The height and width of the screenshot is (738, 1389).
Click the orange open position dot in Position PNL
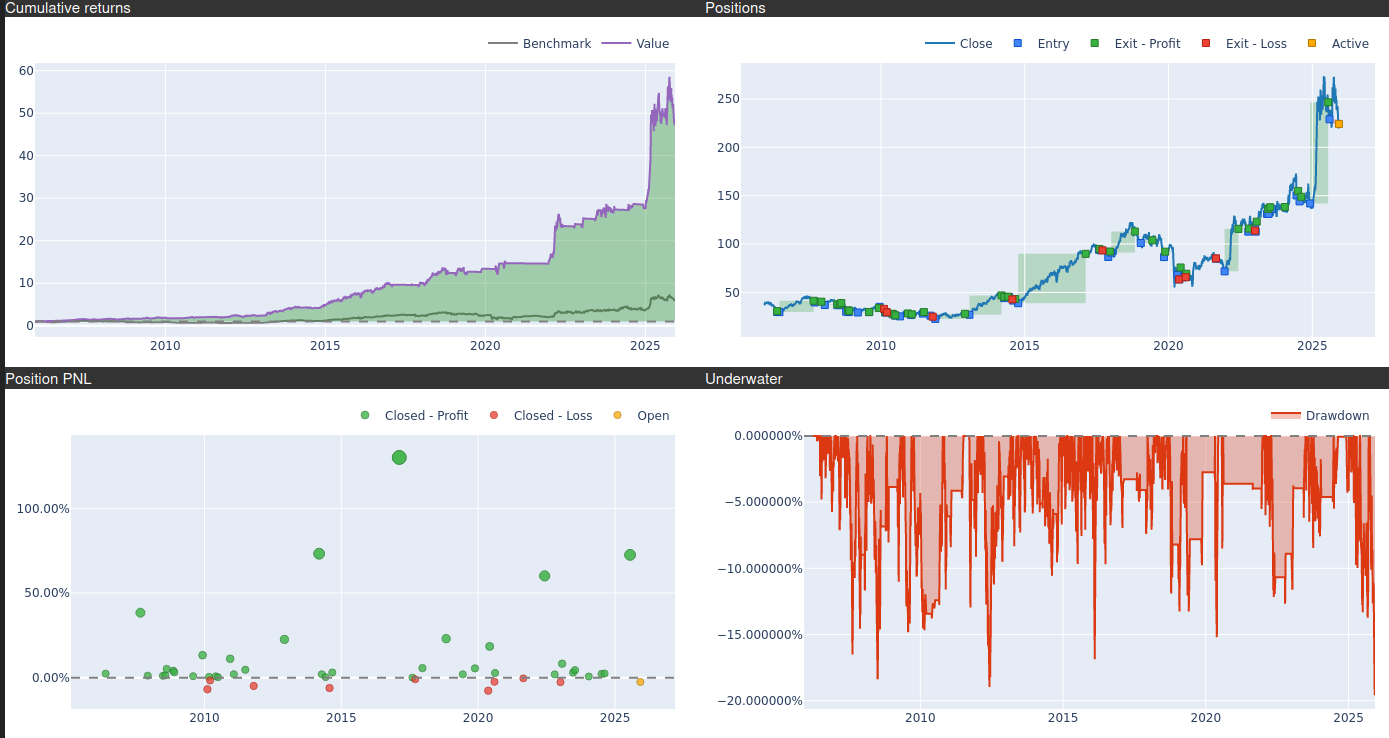pos(640,682)
